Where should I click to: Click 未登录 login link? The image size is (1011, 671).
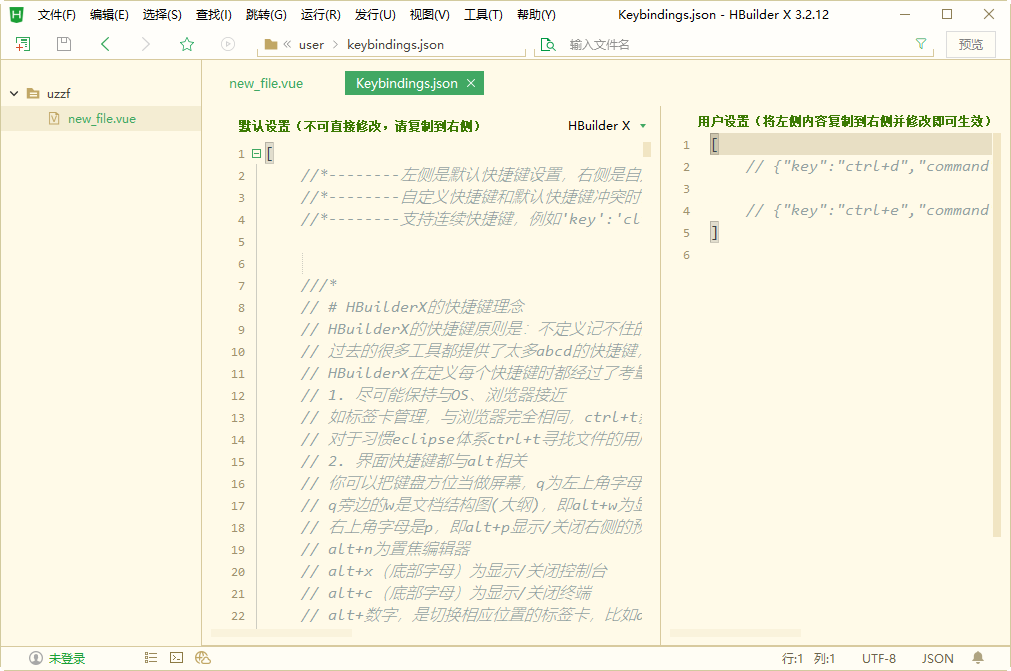coord(67,658)
